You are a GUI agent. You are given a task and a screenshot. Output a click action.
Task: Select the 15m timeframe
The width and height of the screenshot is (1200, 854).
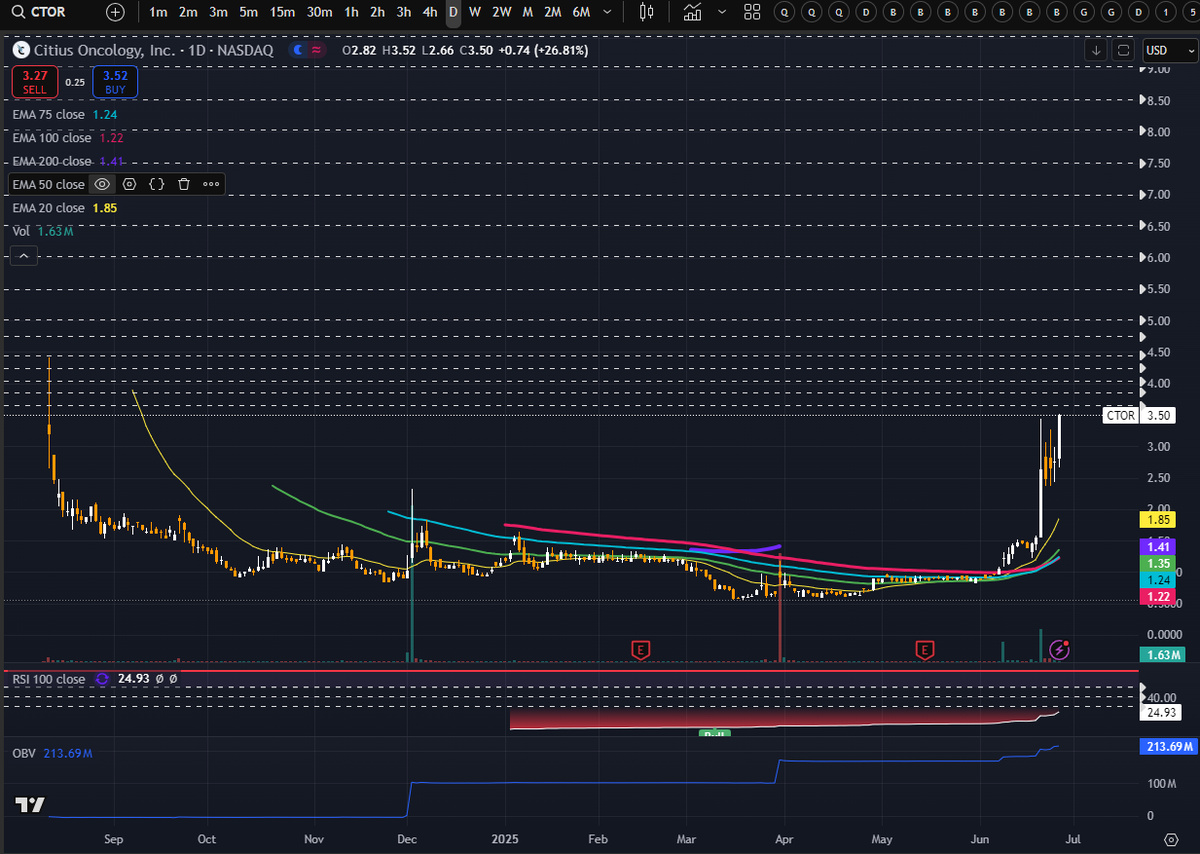coord(283,12)
